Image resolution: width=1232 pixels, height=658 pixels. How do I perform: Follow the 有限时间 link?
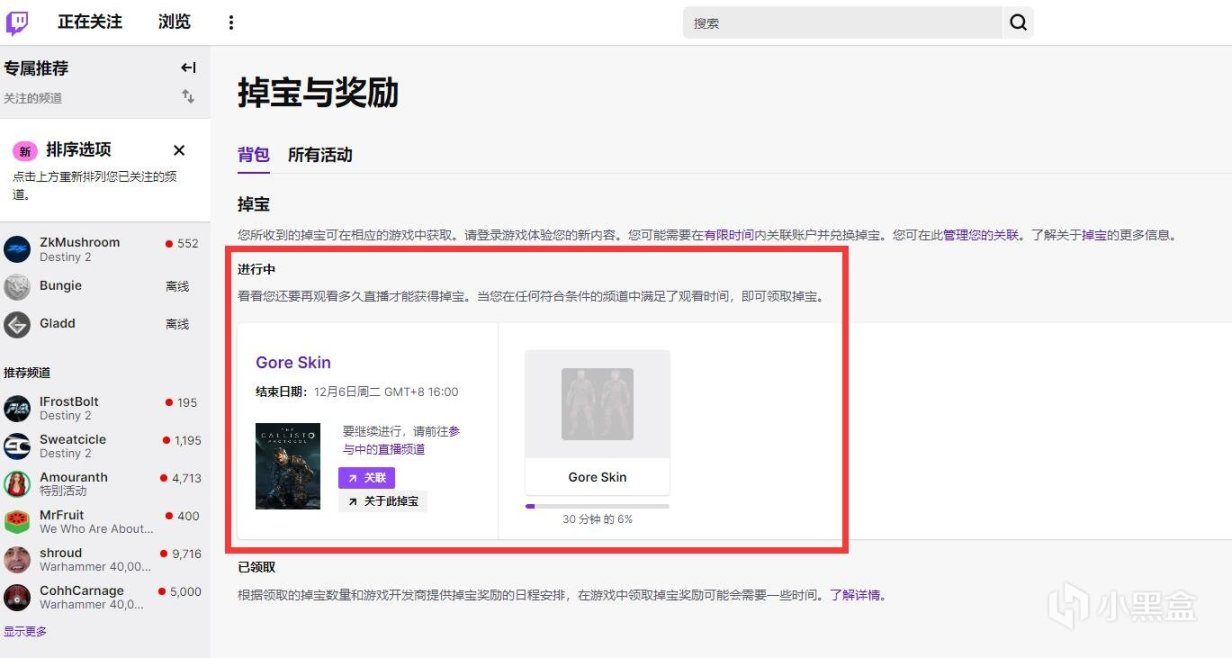coord(728,236)
